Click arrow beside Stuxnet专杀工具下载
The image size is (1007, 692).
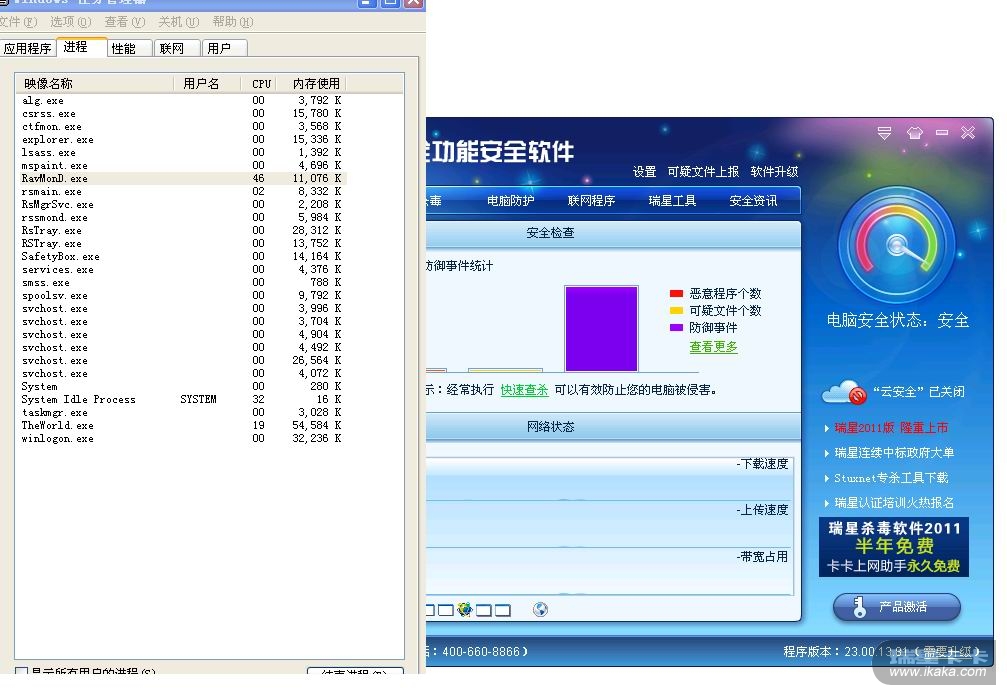point(827,478)
